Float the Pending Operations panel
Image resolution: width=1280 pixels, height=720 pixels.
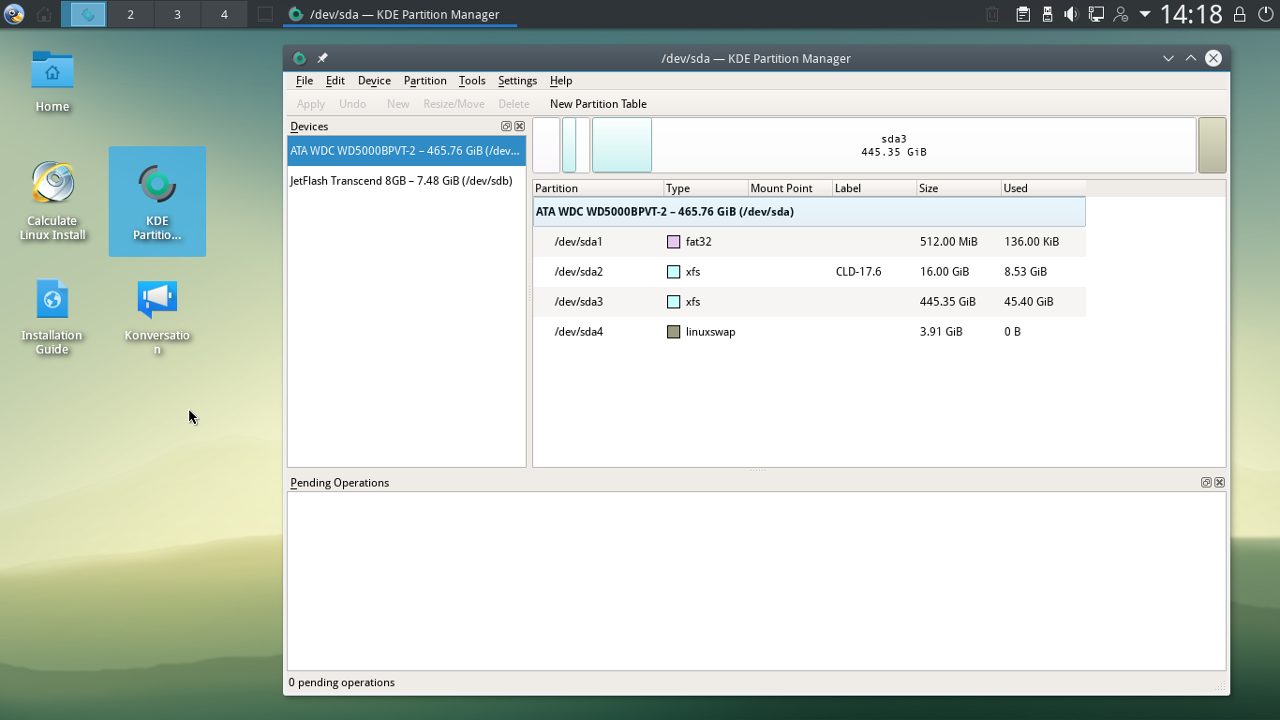tap(1206, 482)
